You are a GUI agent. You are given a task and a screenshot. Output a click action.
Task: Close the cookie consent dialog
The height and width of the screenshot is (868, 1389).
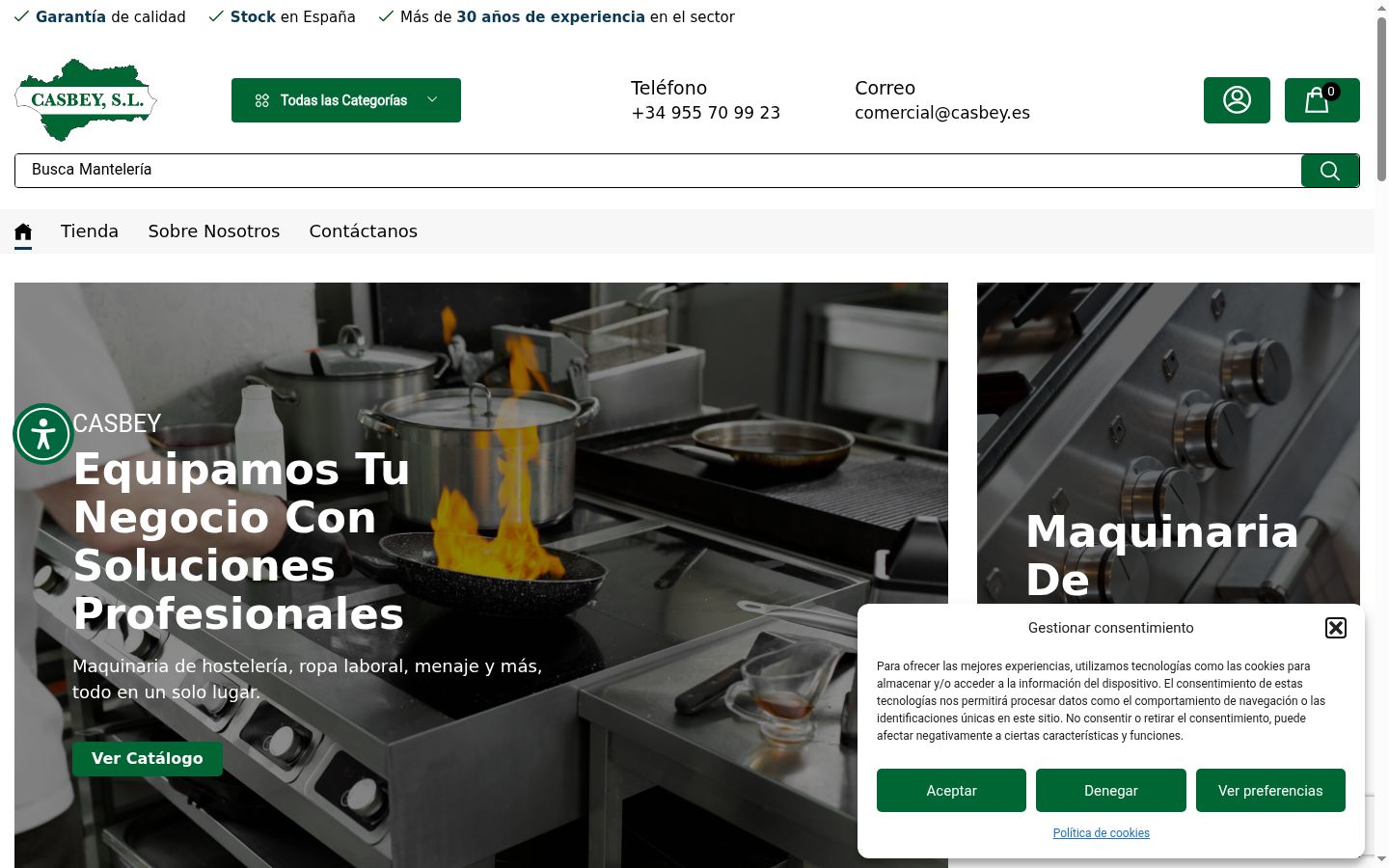(x=1336, y=628)
